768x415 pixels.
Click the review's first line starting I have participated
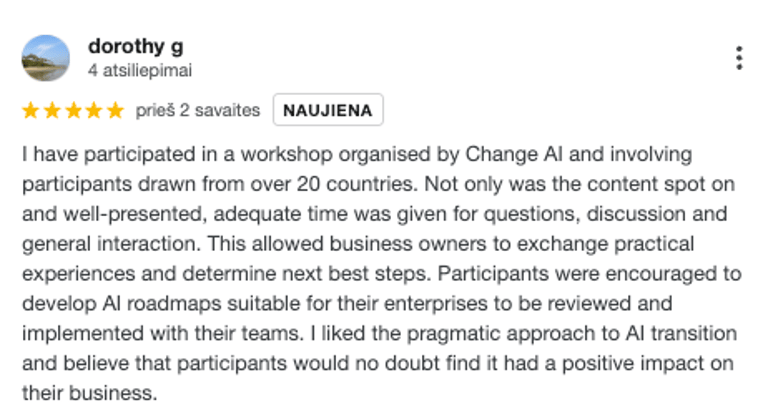pos(357,155)
